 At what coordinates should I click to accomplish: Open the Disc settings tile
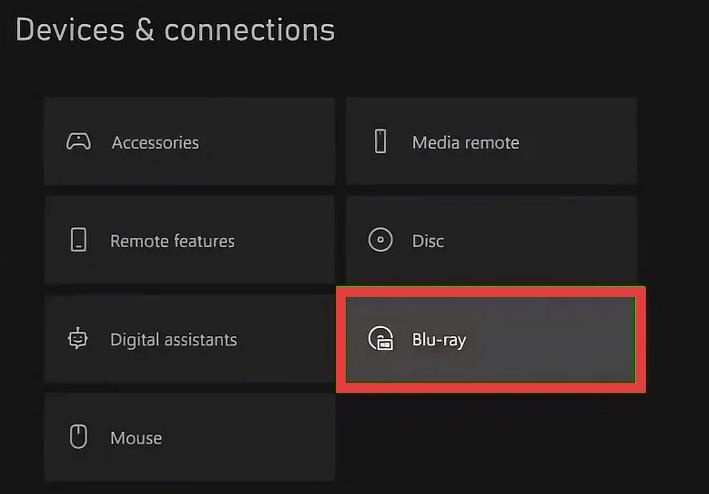pos(492,240)
